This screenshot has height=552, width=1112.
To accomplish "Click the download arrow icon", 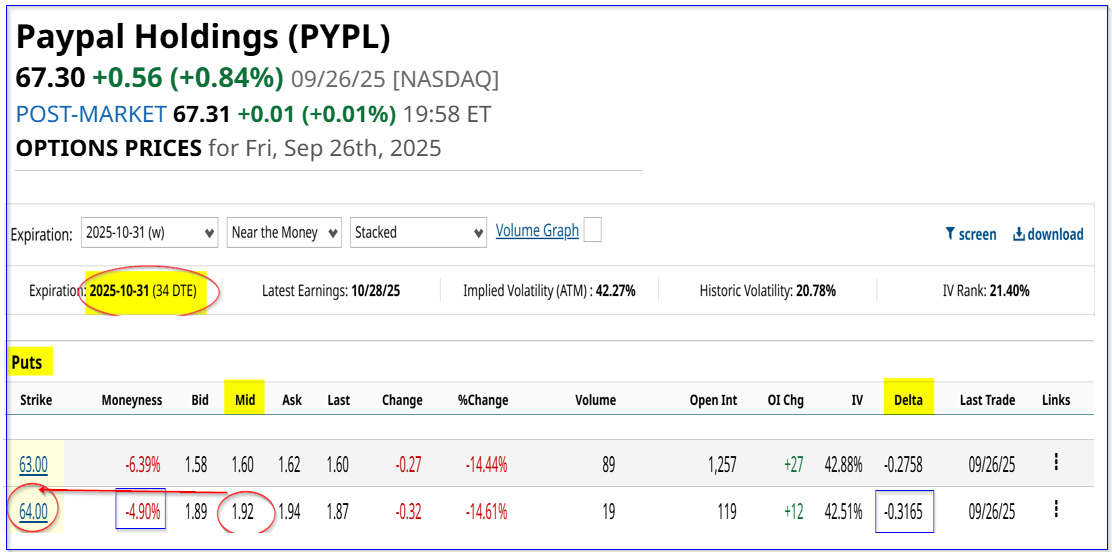I will pos(1018,234).
